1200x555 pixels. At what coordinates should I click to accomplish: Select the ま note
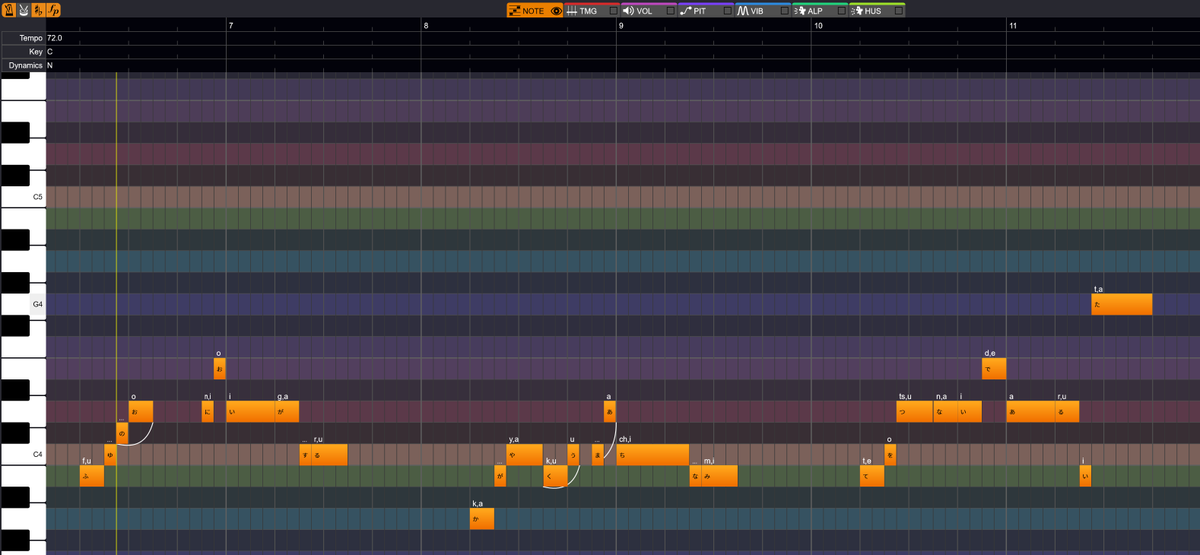click(x=598, y=455)
